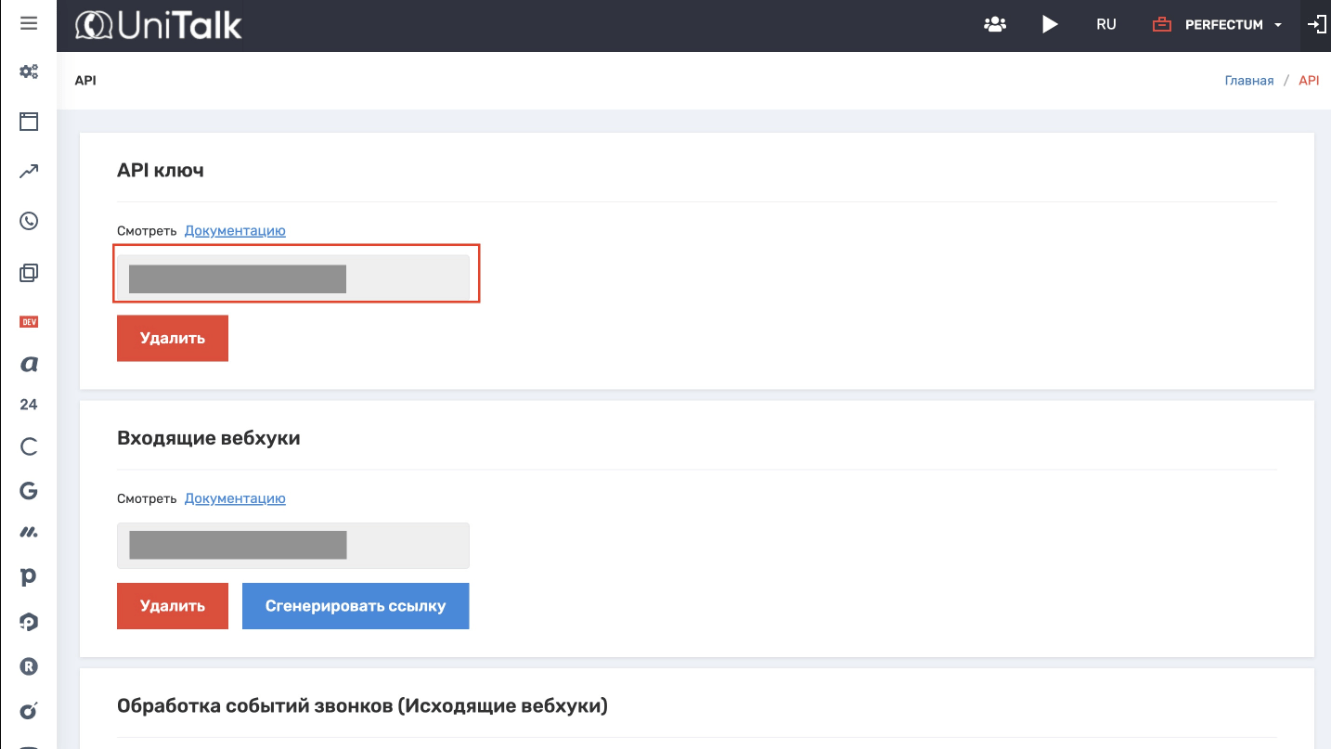The width and height of the screenshot is (1331, 749).
Task: Click the settings gears sidebar icon
Action: click(29, 72)
